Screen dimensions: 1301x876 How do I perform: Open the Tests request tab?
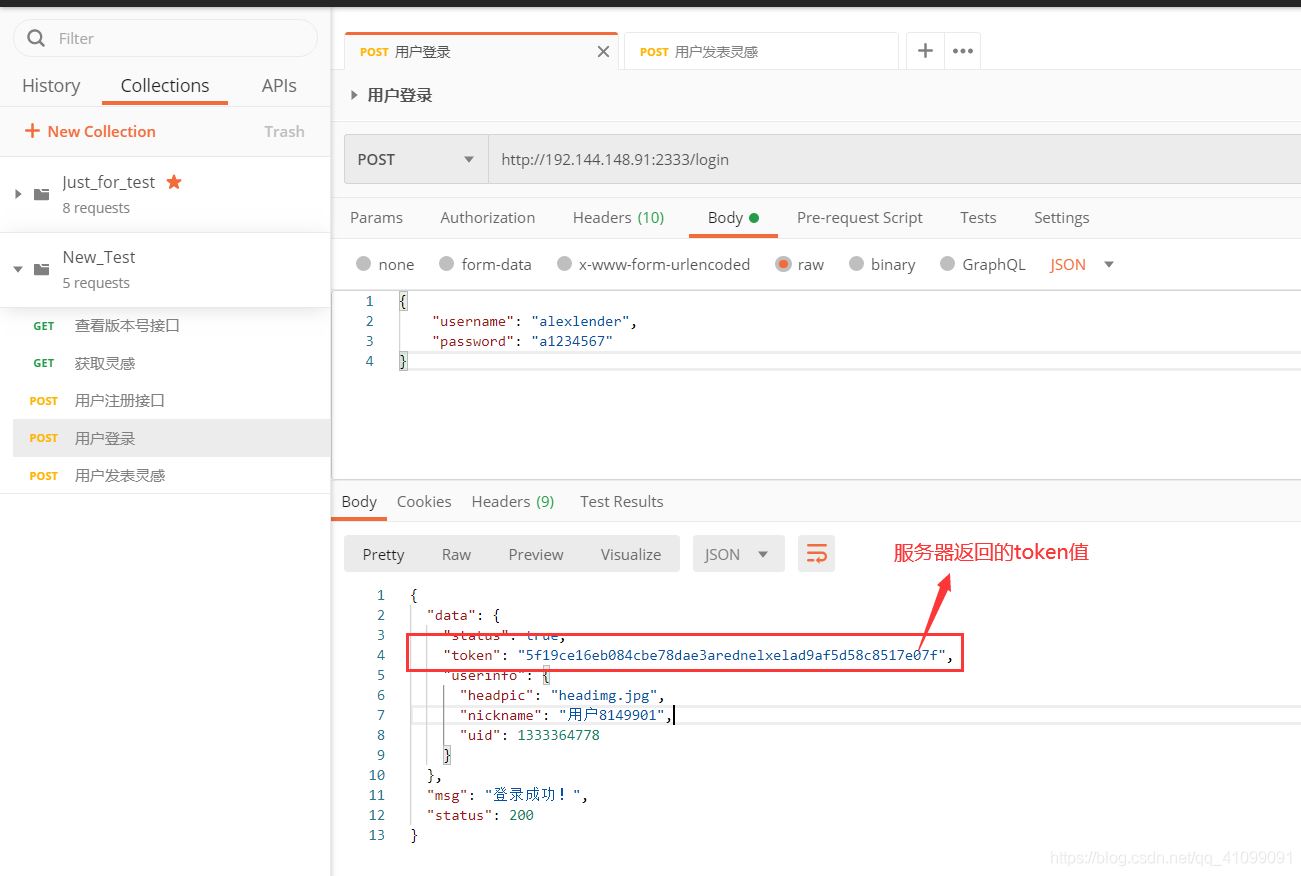pos(978,217)
